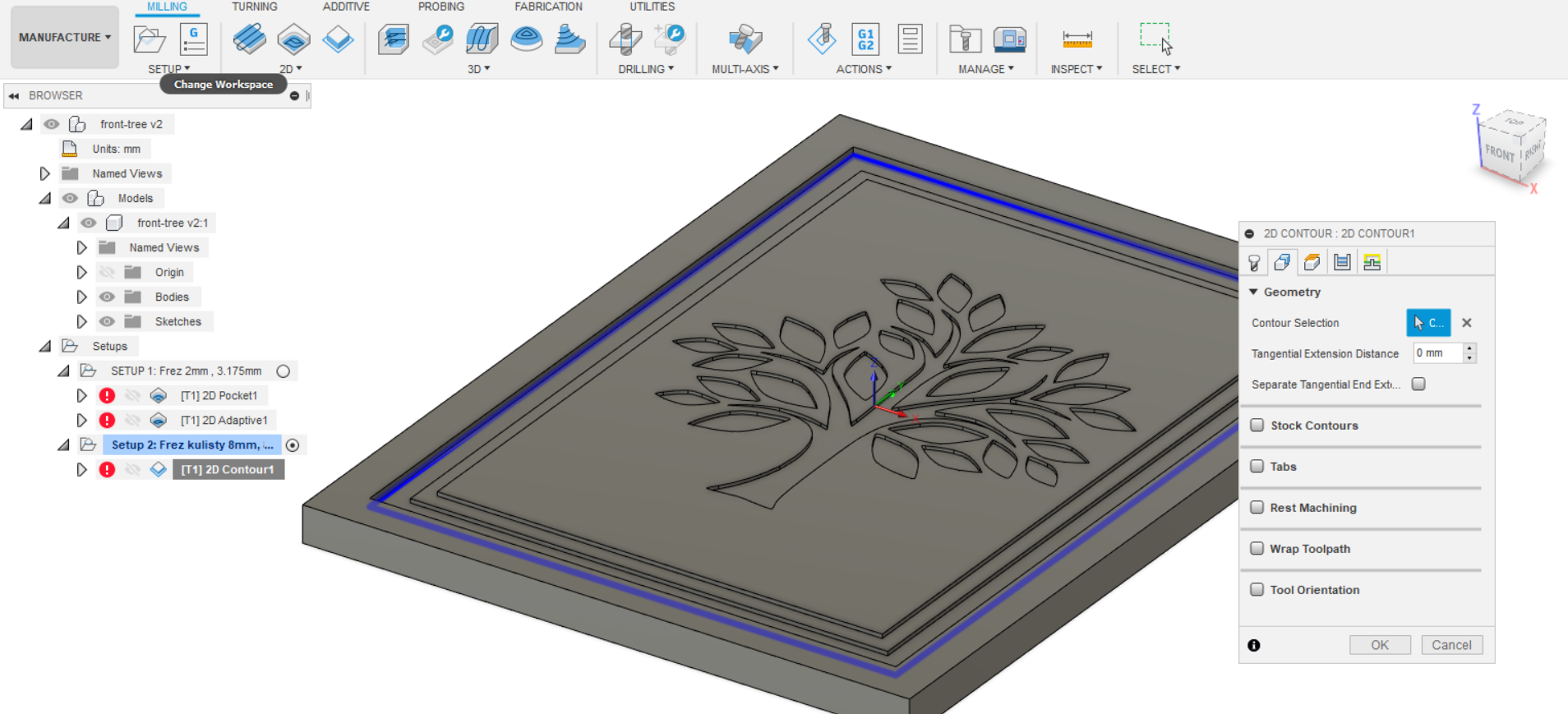Click the OK button
The height and width of the screenshot is (714, 1568).
(1379, 645)
